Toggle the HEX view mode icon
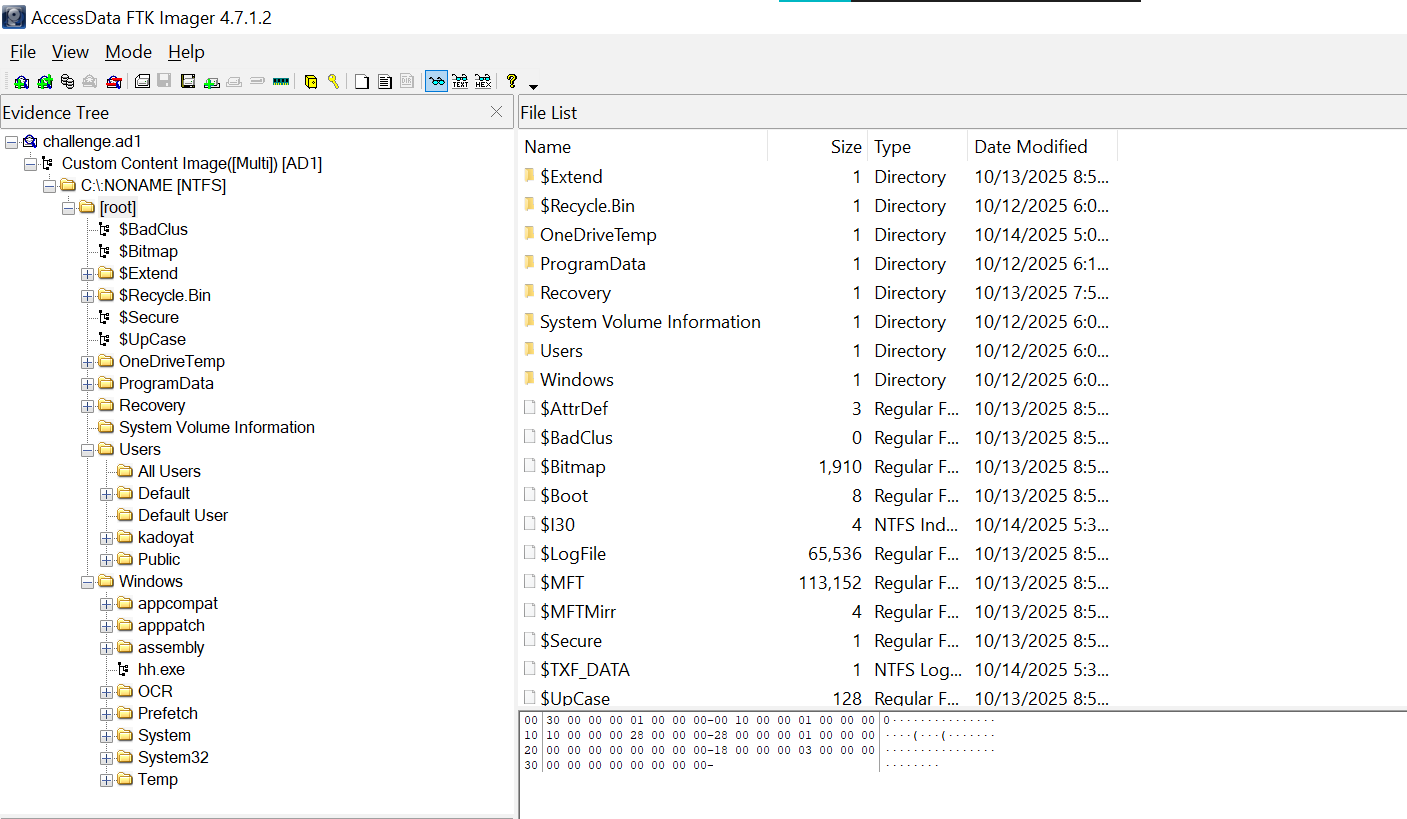 tap(483, 81)
